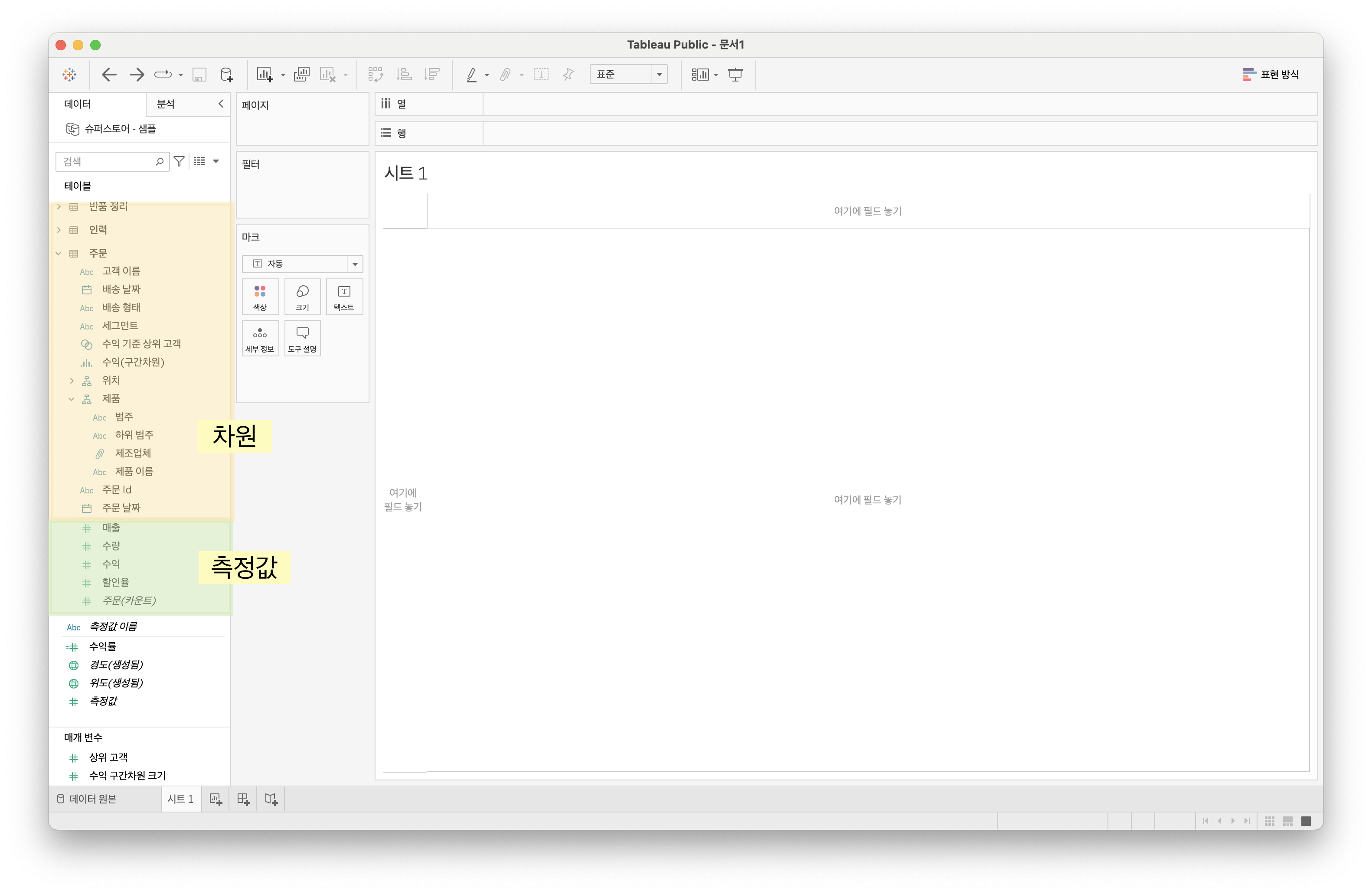This screenshot has height=894, width=1372.
Task: Click the Tableau logo start page icon
Action: click(70, 75)
